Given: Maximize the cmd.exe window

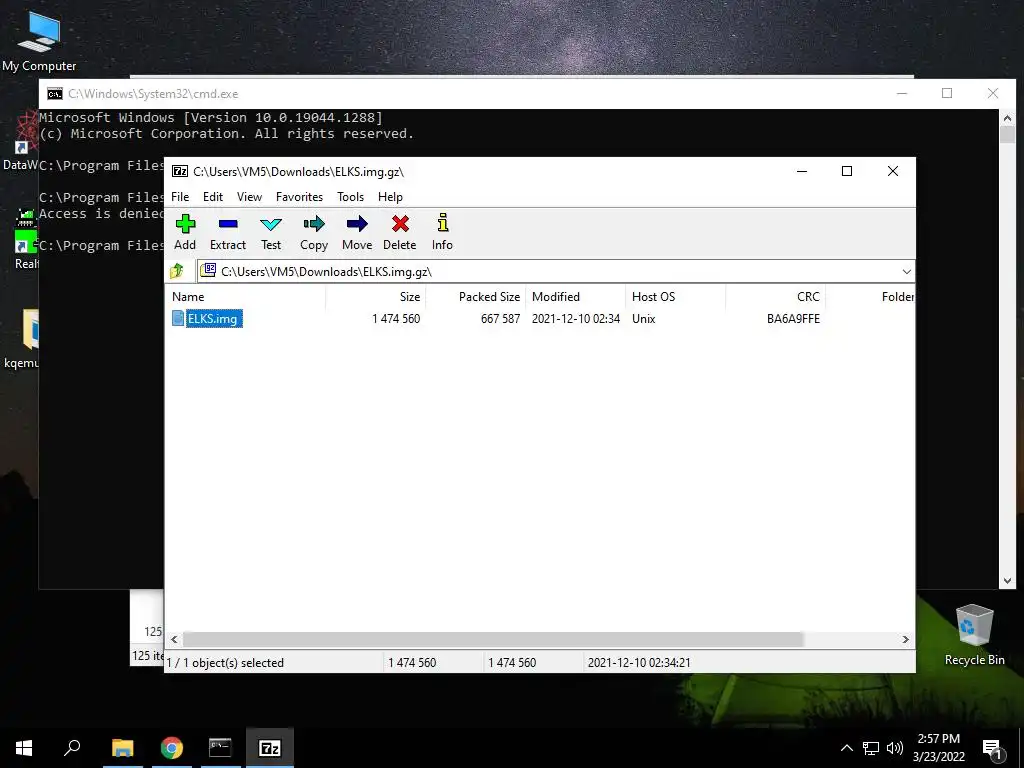Looking at the screenshot, I should [x=947, y=93].
